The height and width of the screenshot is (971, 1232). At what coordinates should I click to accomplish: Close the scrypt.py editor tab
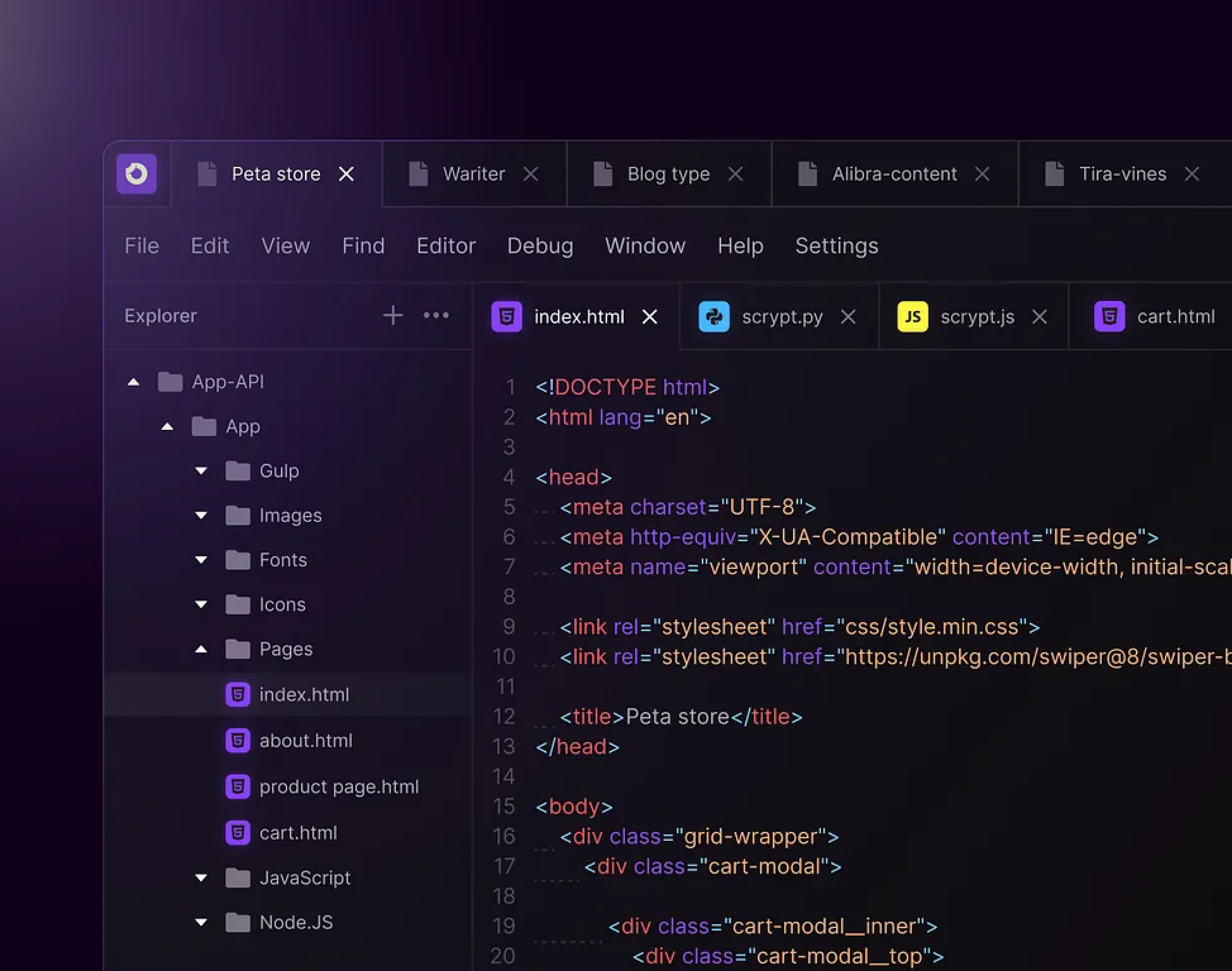click(x=848, y=317)
